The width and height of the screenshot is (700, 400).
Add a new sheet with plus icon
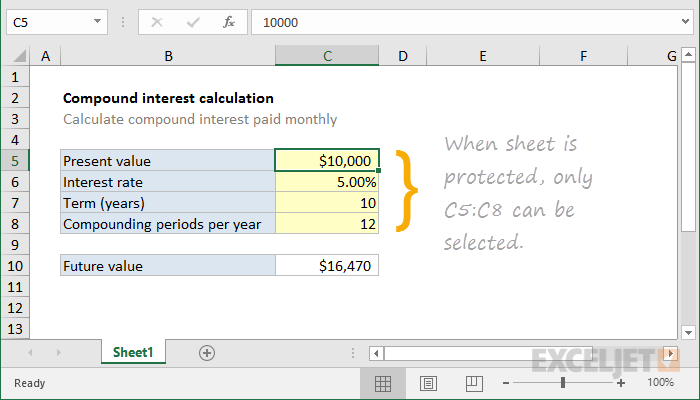click(x=207, y=353)
